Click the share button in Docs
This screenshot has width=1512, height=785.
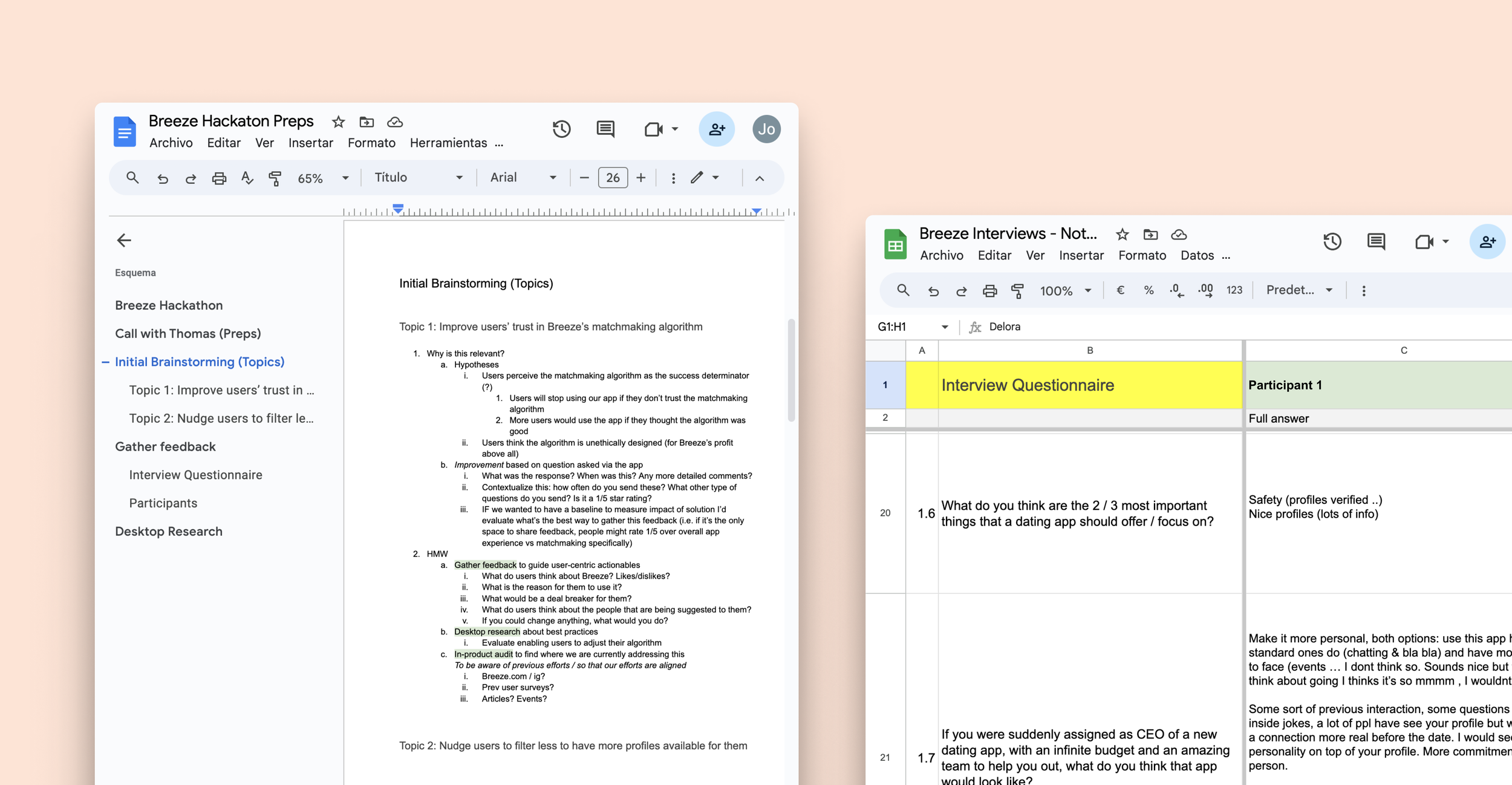click(717, 129)
